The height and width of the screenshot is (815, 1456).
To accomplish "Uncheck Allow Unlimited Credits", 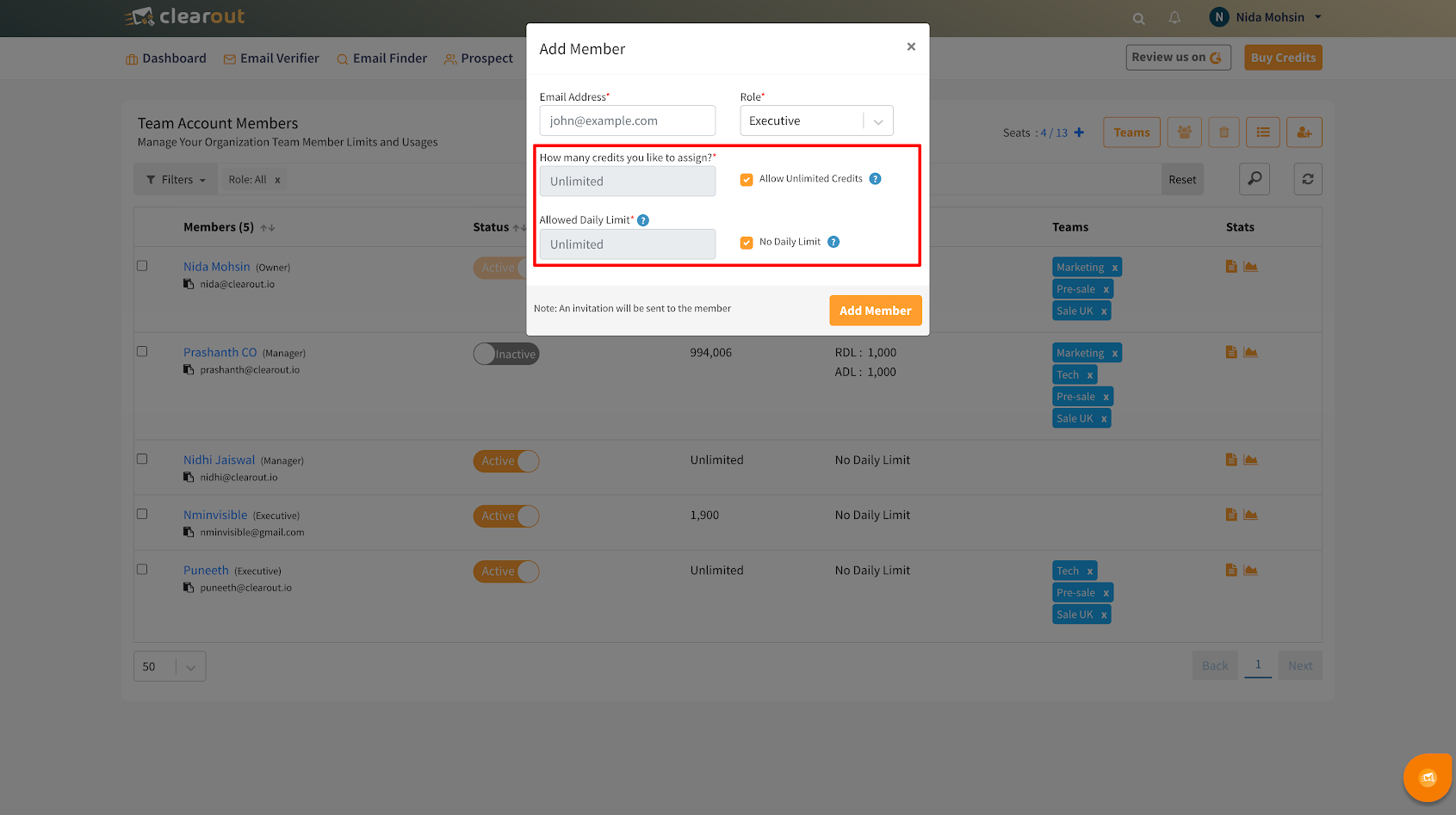I will (x=746, y=179).
